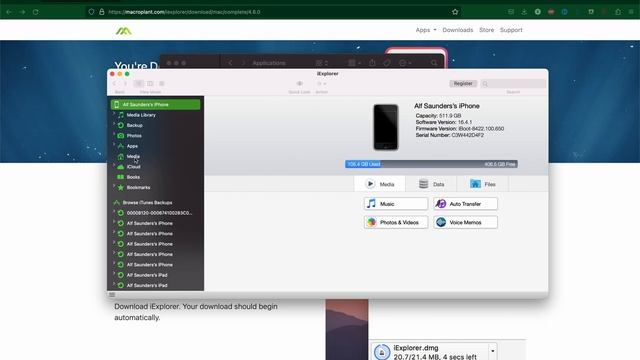Click the iPhone icon in the selected sidebar row
This screenshot has width=640, height=360.
(117, 104)
